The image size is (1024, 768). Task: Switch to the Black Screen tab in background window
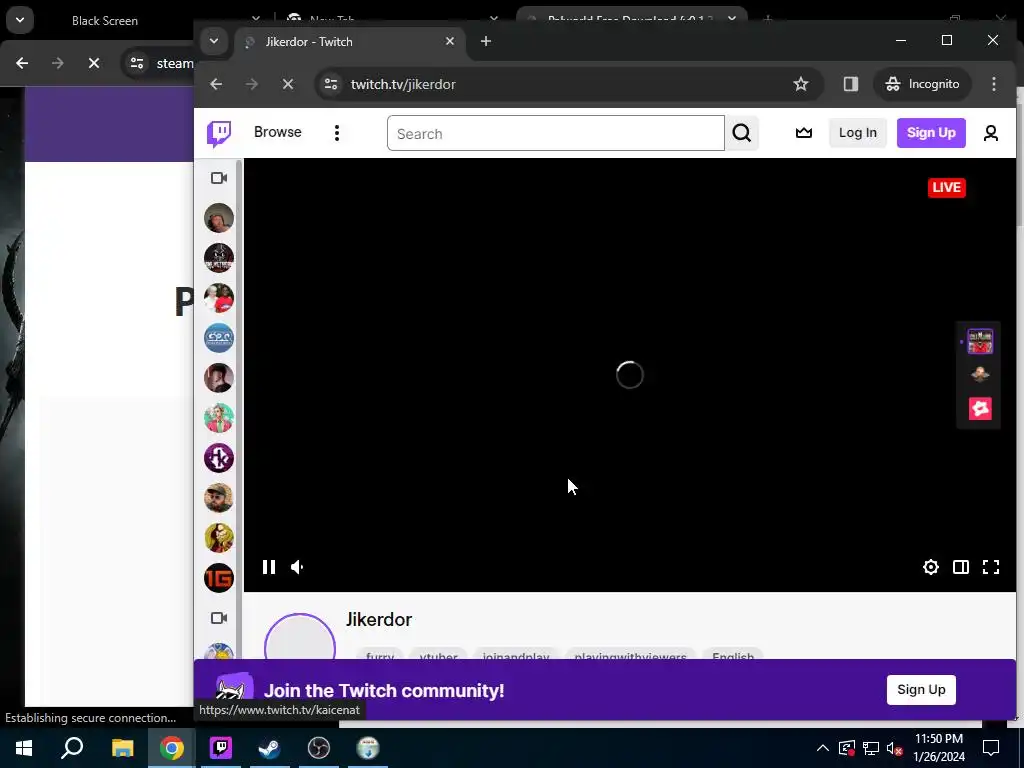click(104, 21)
